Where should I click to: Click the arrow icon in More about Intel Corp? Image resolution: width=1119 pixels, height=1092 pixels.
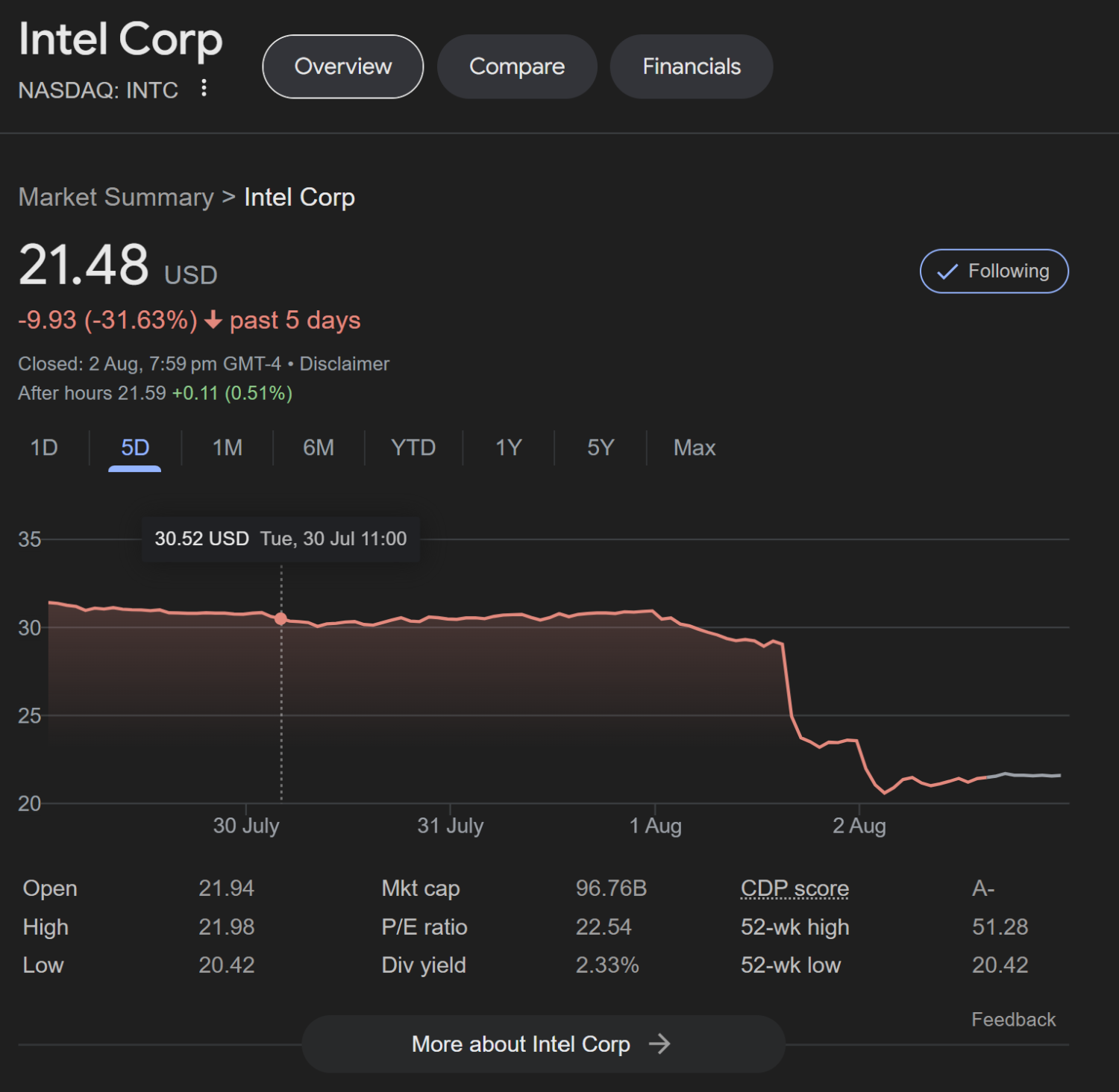tap(661, 1044)
